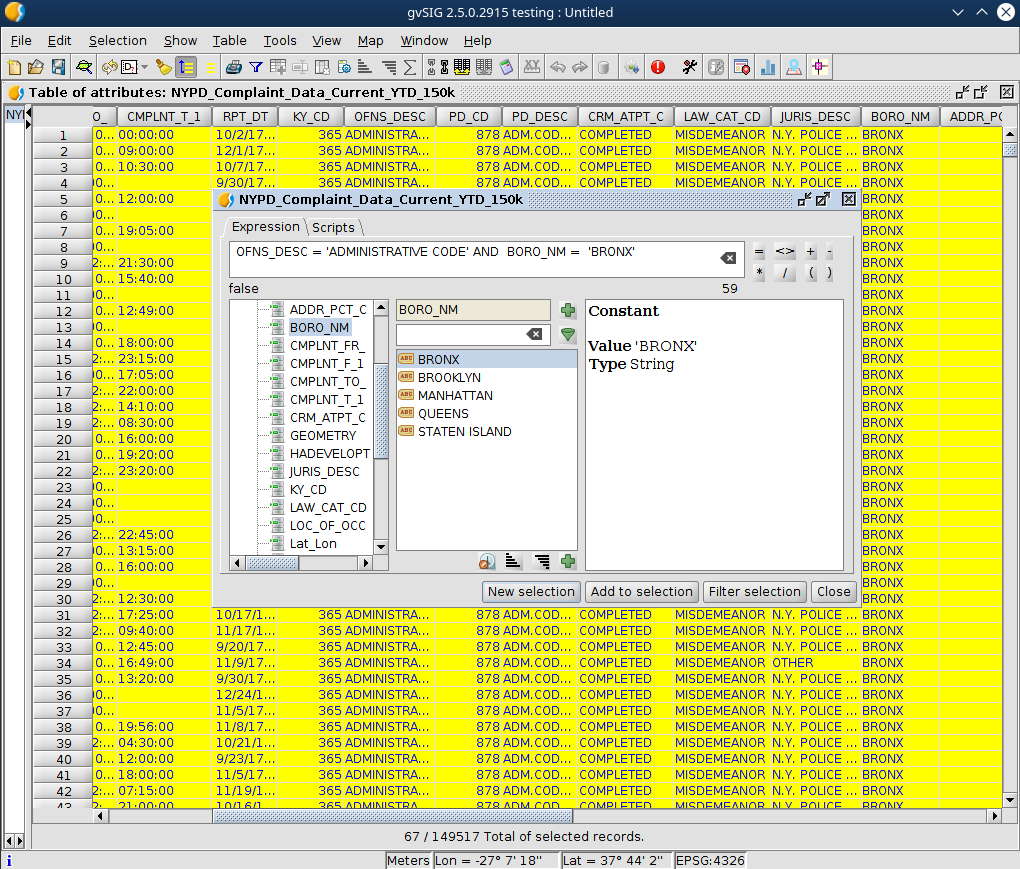The height and width of the screenshot is (869, 1020).
Task: Click the save project floppy disk icon
Action: click(x=59, y=67)
